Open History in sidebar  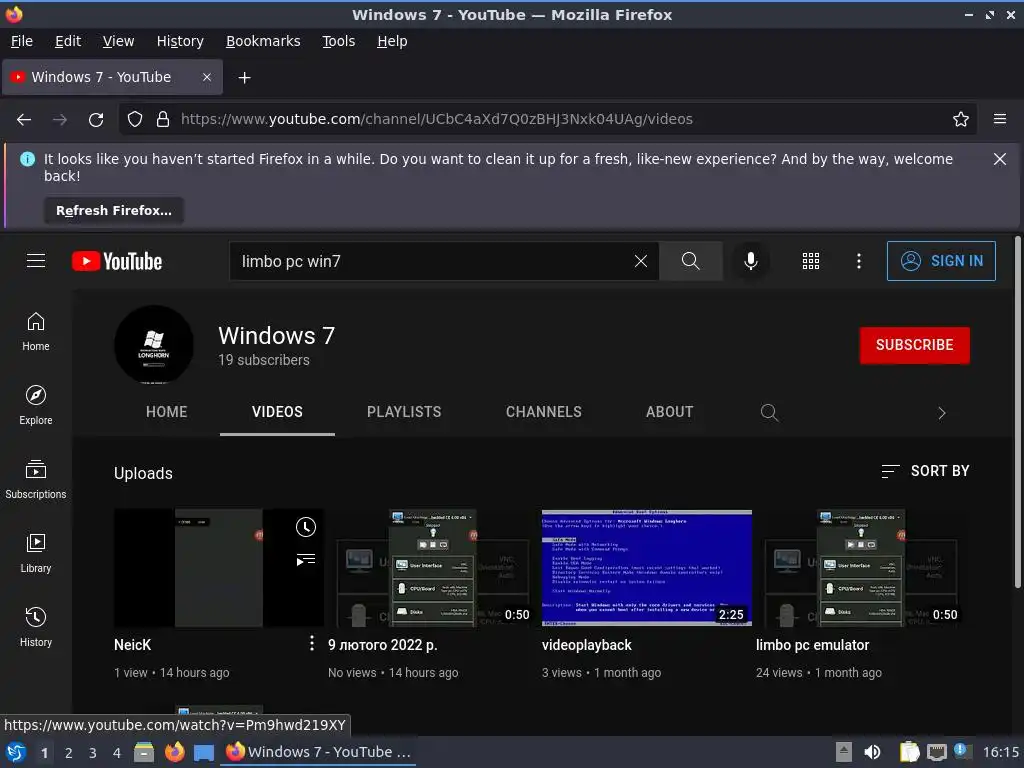click(36, 627)
